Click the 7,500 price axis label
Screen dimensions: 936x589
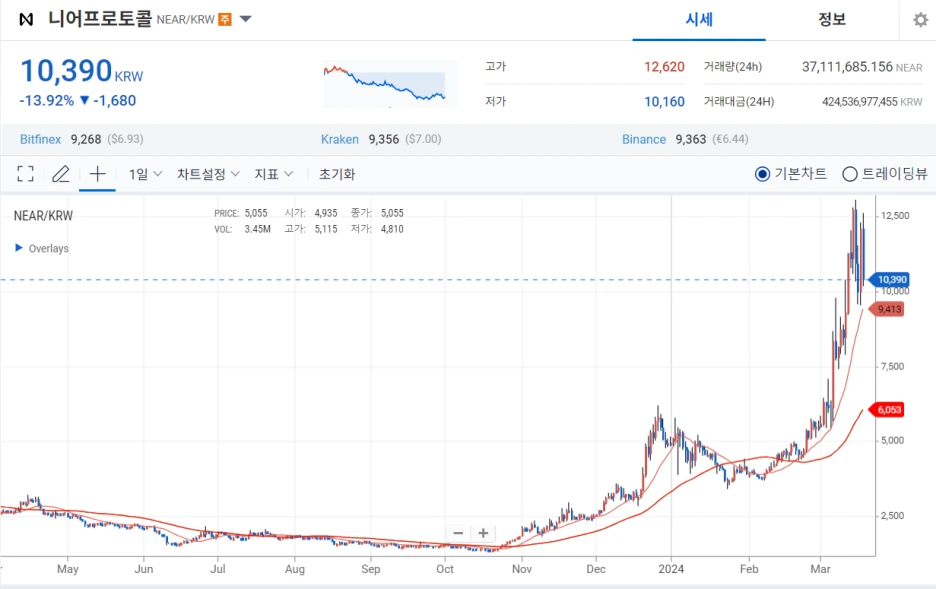[x=892, y=366]
